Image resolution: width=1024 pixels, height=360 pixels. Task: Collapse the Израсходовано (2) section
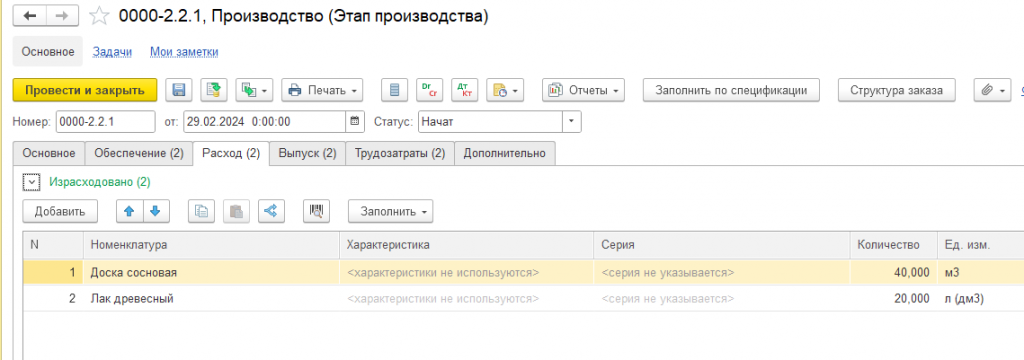[31, 182]
